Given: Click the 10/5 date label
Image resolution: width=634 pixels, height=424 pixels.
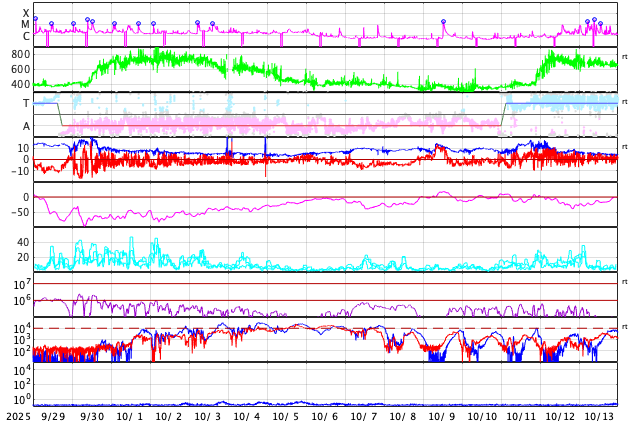Looking at the screenshot, I should point(286,415).
